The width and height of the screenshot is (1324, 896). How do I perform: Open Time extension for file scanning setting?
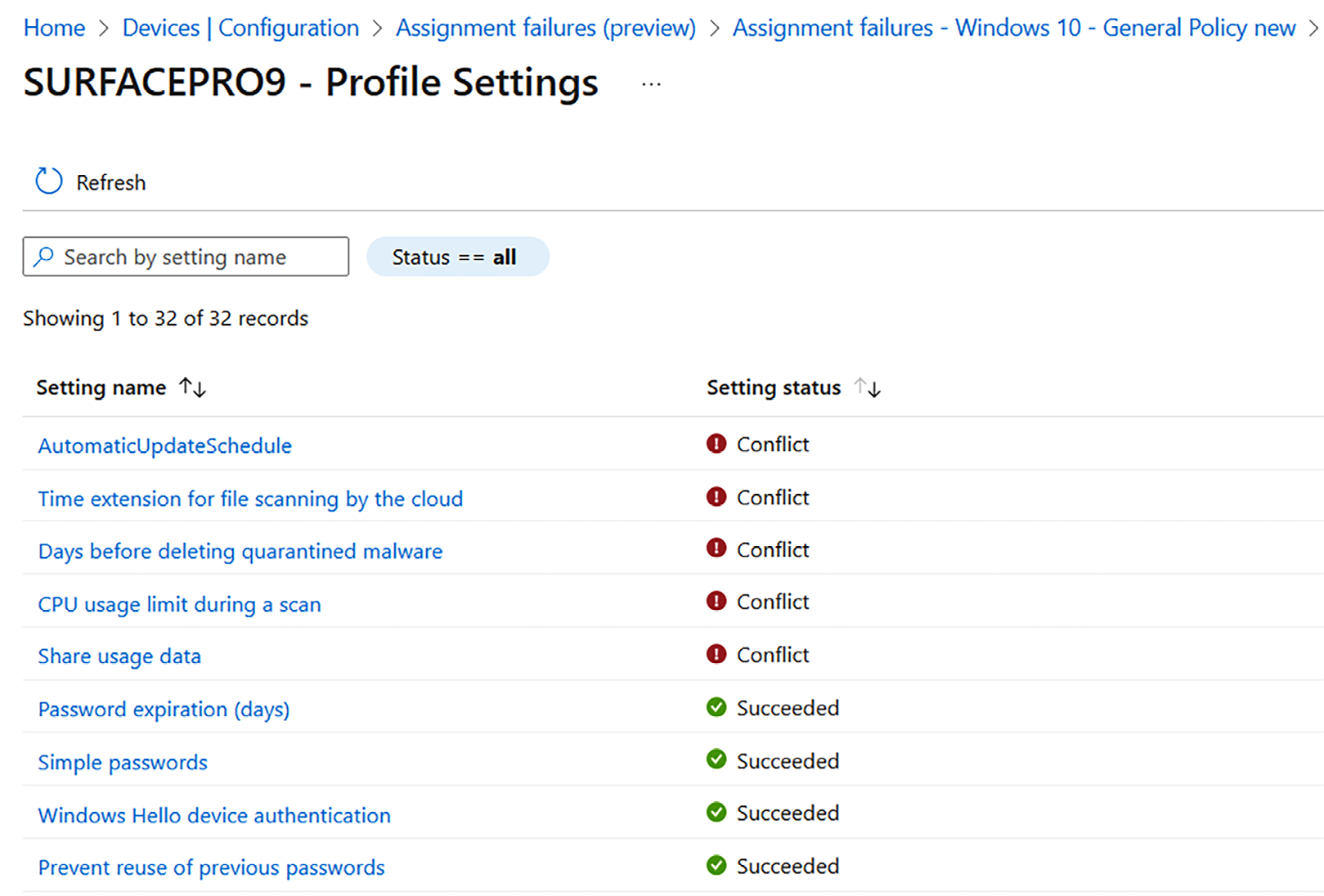250,499
